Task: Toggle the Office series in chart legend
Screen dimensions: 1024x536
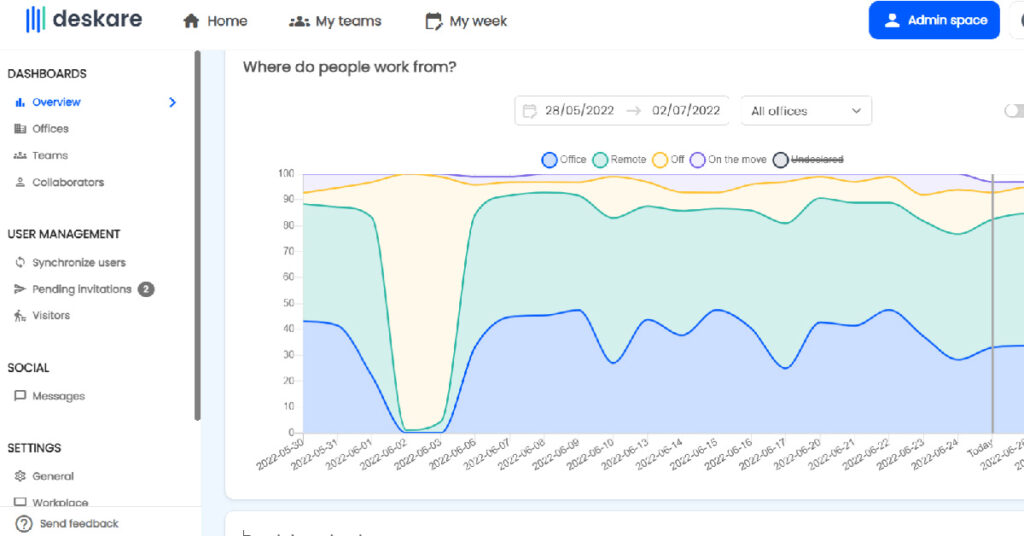Action: 549,160
